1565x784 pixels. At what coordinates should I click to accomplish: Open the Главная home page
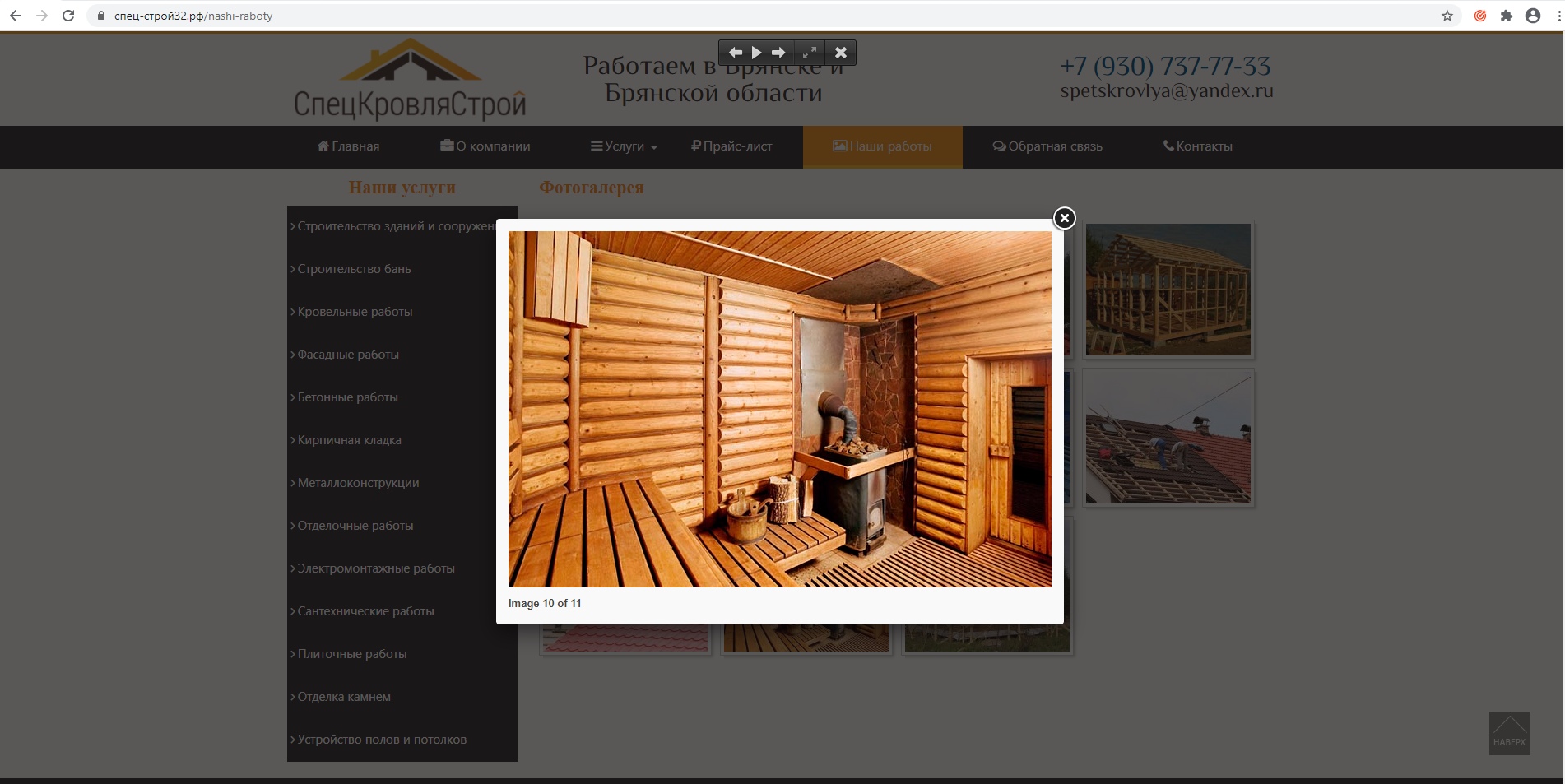348,146
